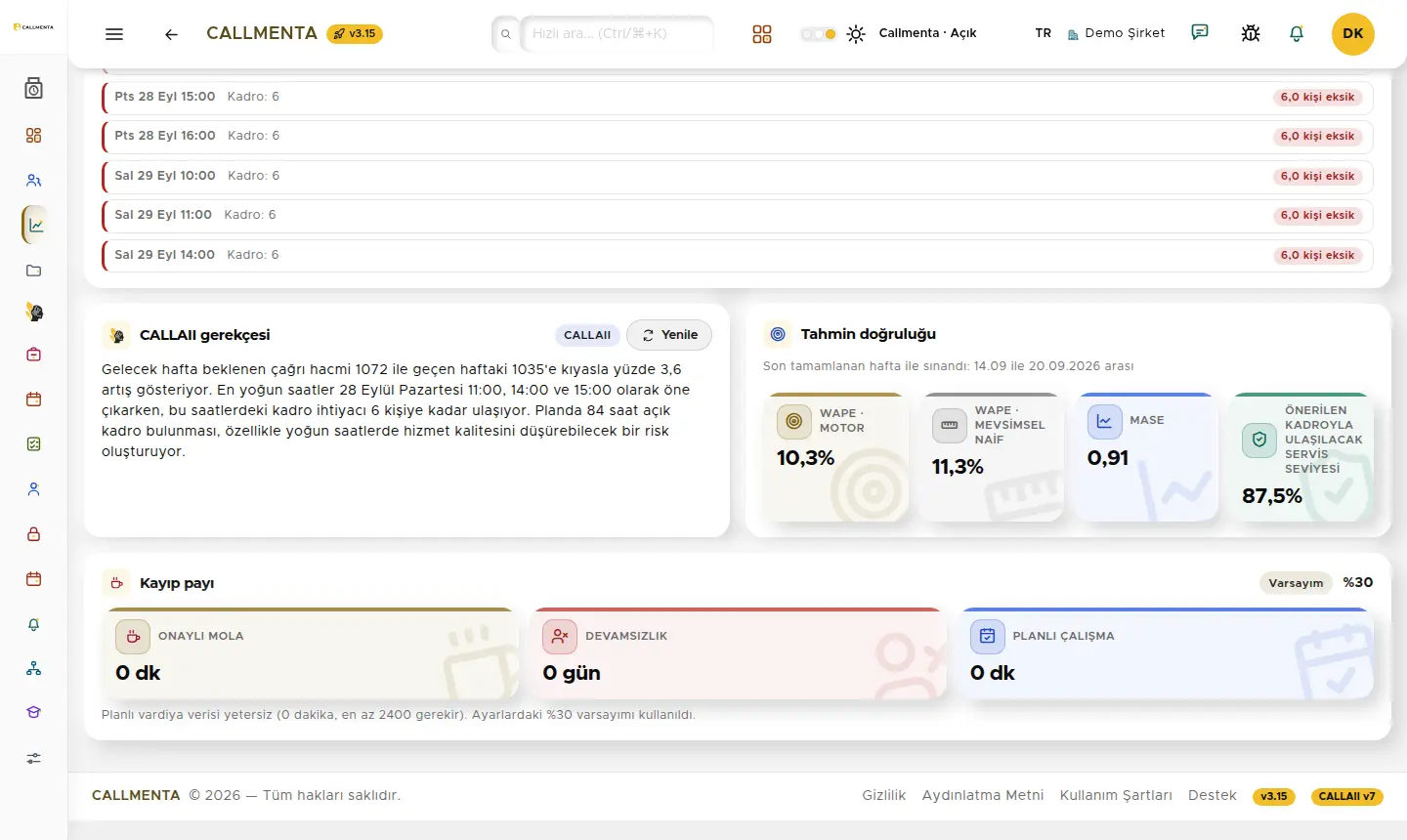Viewport: 1407px width, 840px height.
Task: Open the dashboard grid icon in sidebar
Action: click(34, 136)
